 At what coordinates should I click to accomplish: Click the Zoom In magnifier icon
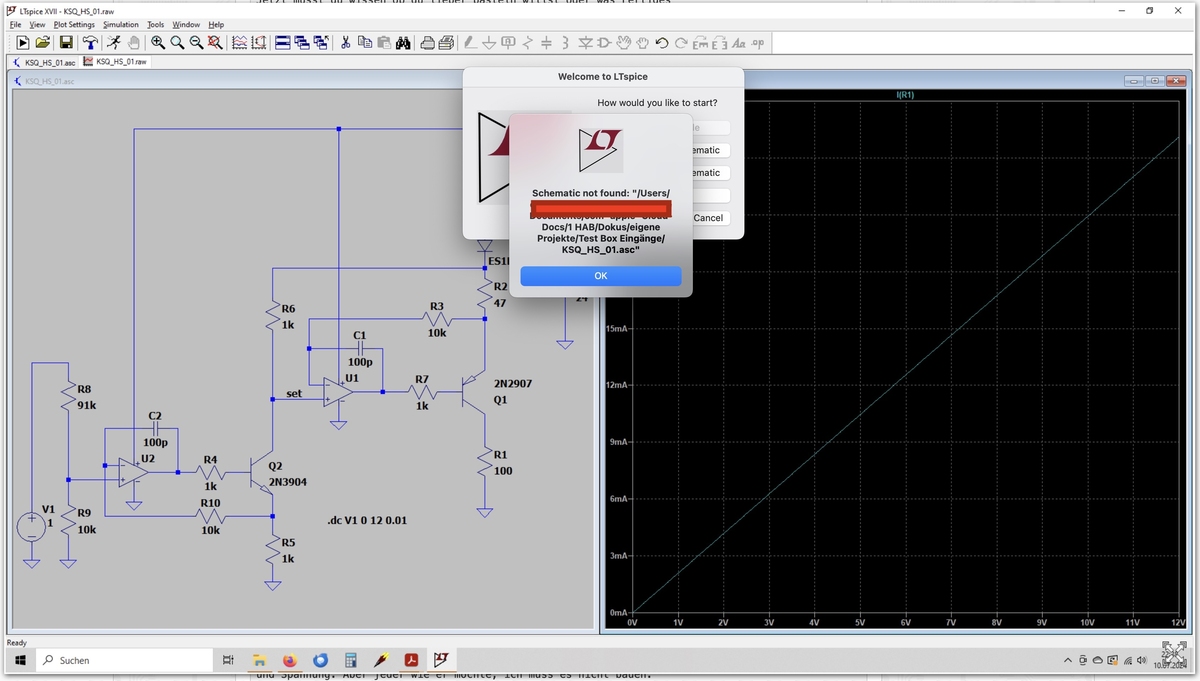tap(158, 43)
